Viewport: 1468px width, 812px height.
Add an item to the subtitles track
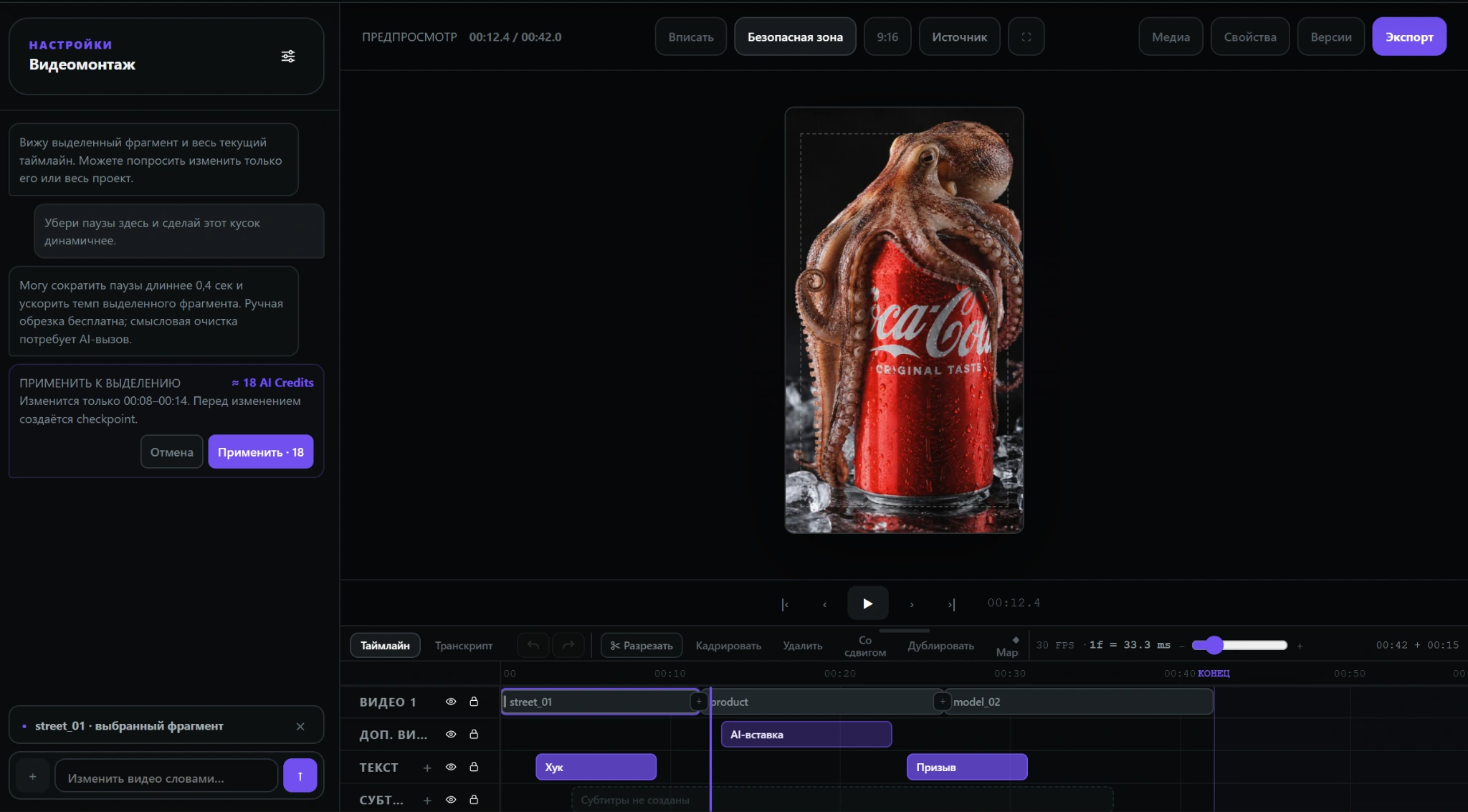pos(427,801)
